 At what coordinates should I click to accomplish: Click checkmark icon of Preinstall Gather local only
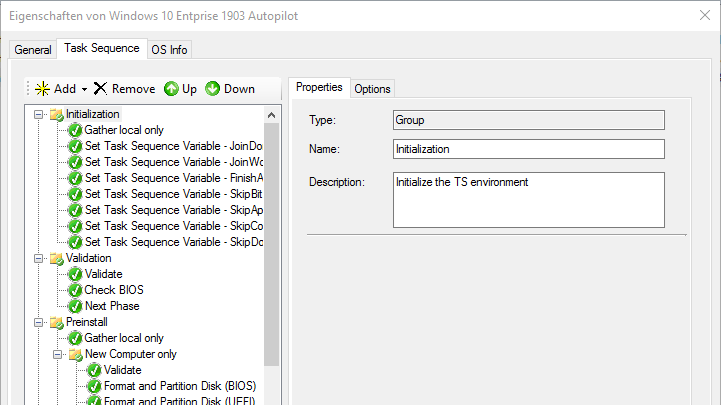[75, 338]
